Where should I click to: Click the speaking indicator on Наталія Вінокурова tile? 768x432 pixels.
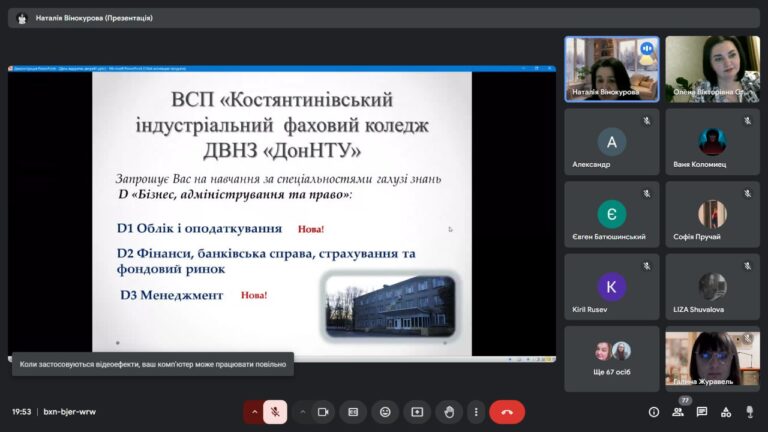coord(647,48)
